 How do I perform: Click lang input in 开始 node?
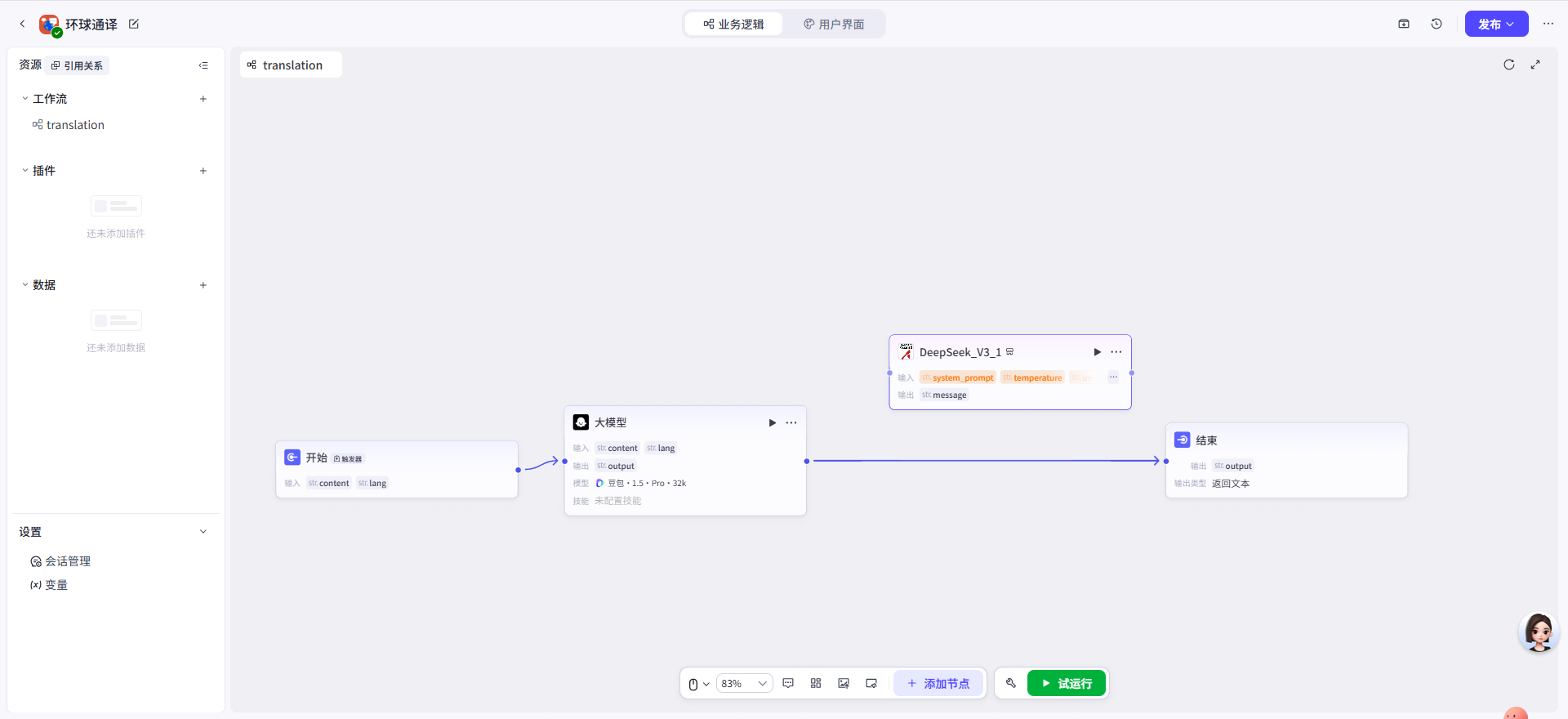point(372,484)
